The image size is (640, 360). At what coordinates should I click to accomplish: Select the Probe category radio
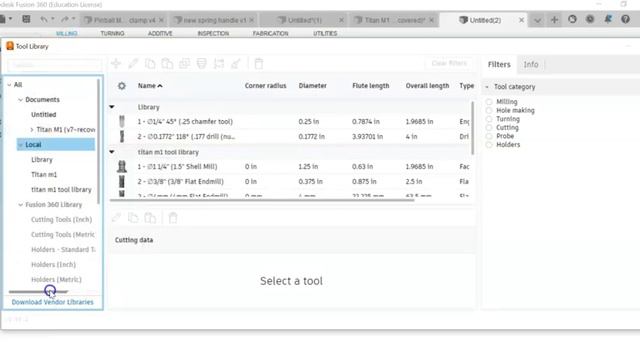pyautogui.click(x=489, y=136)
